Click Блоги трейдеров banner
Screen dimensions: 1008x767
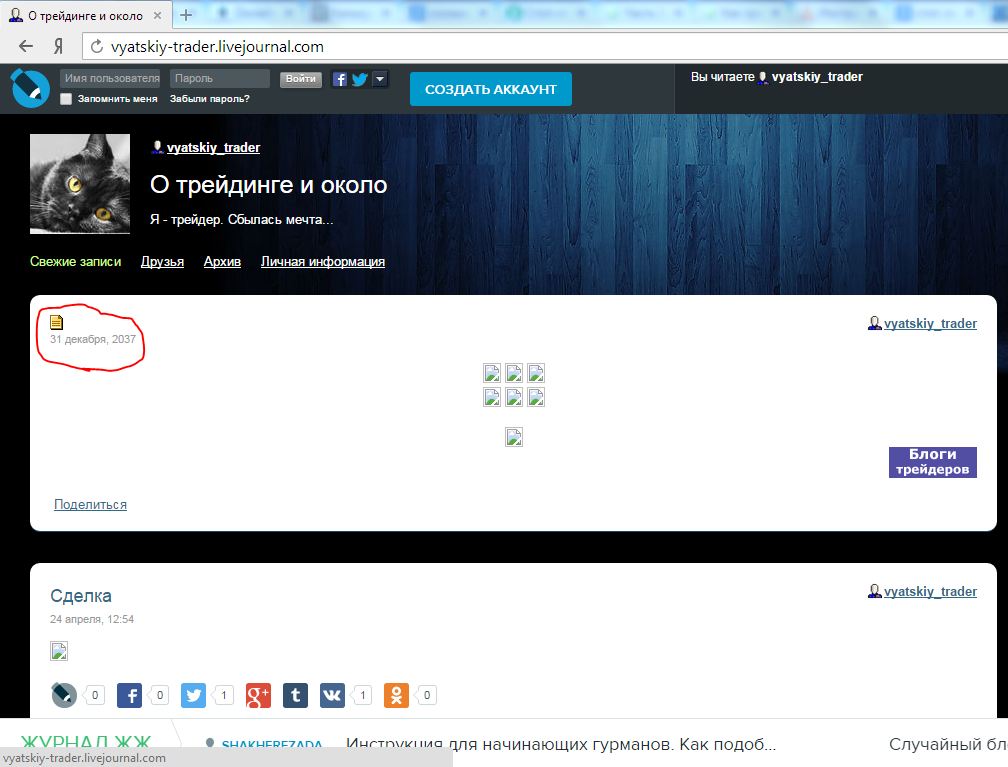933,462
